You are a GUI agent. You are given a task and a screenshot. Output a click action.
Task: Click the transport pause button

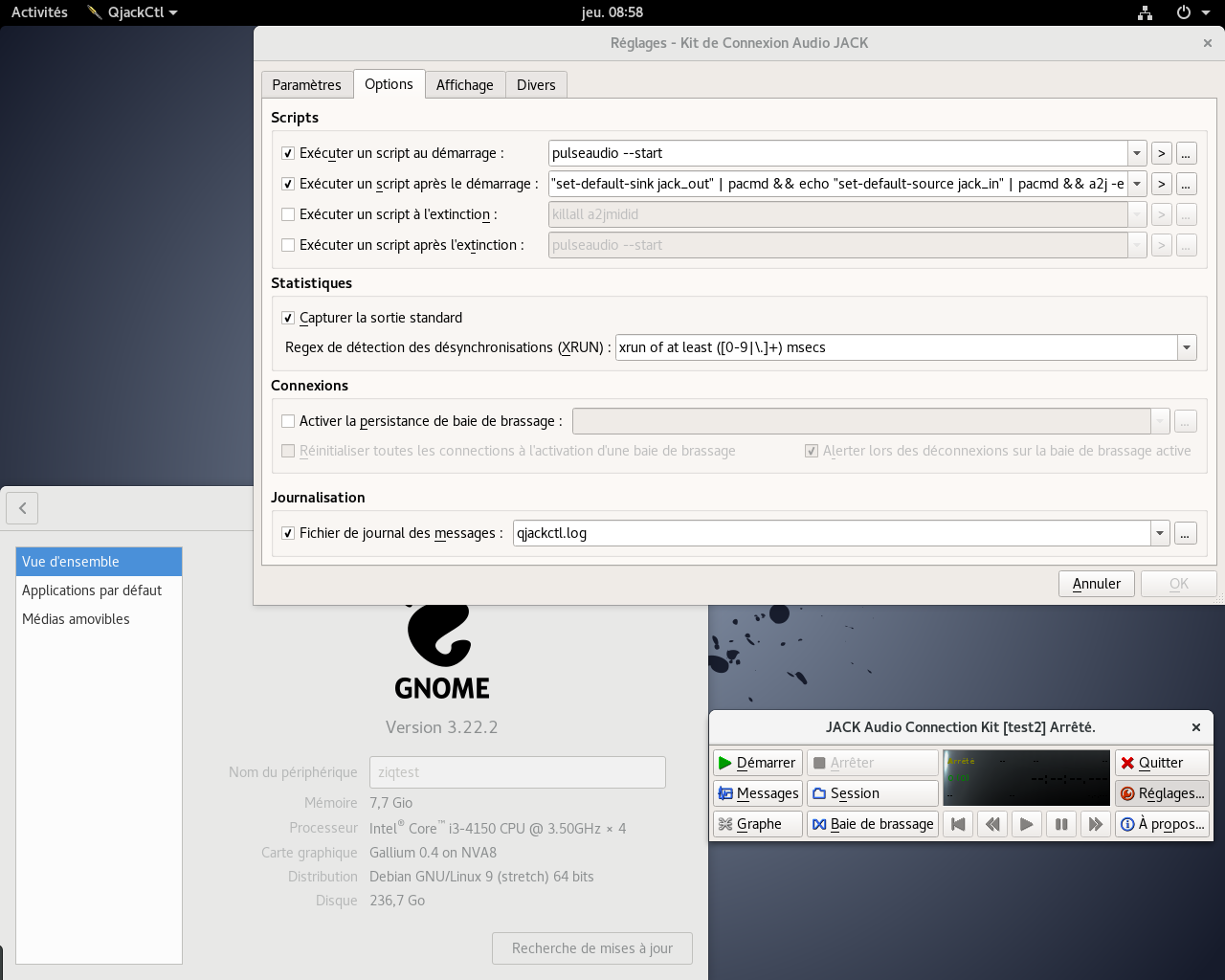(1061, 824)
